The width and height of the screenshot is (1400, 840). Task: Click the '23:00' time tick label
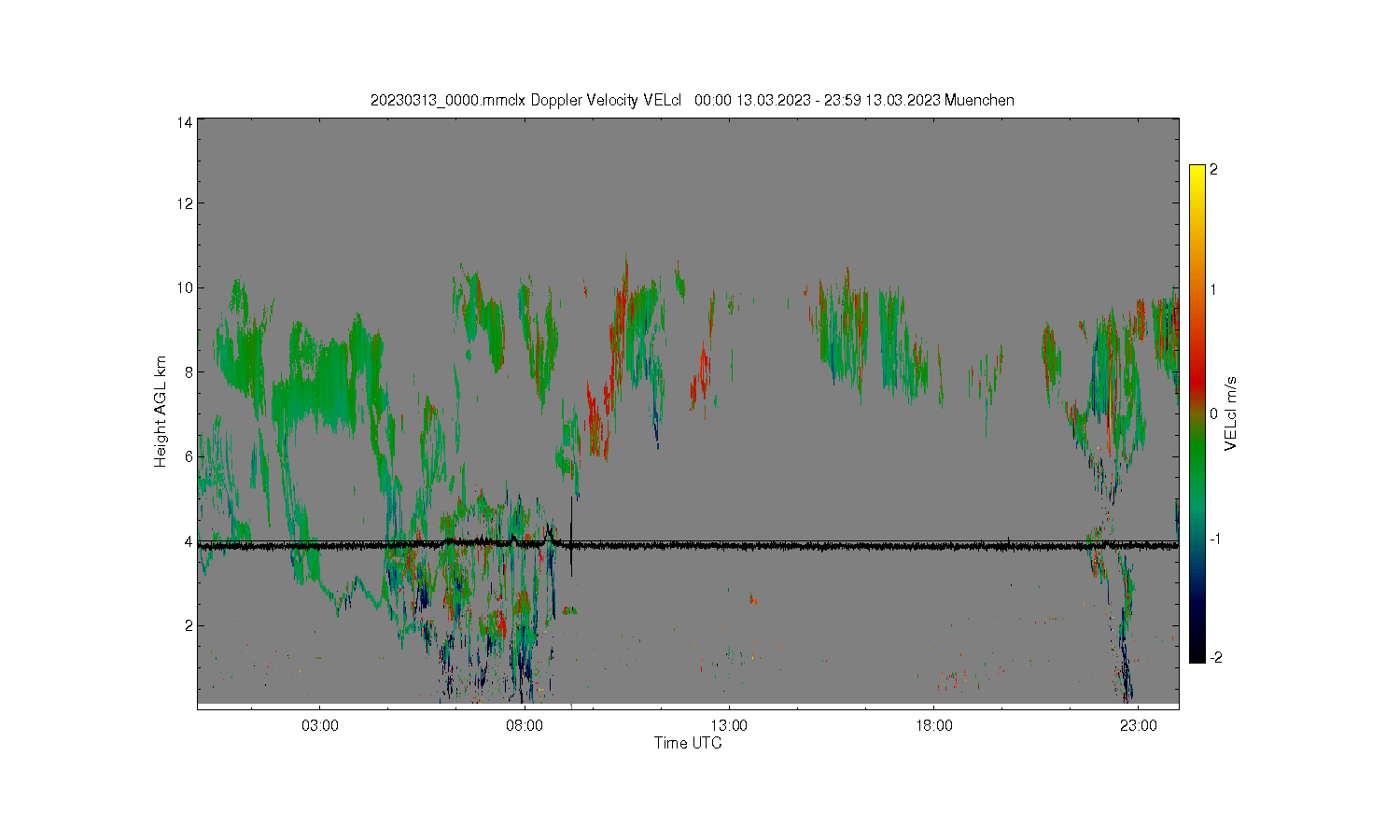(x=1138, y=725)
